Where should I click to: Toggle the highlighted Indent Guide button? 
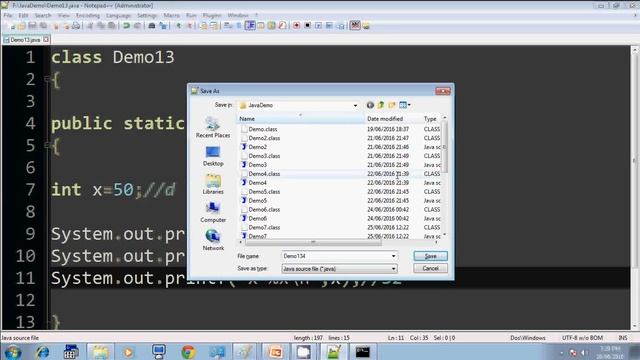pos(250,26)
